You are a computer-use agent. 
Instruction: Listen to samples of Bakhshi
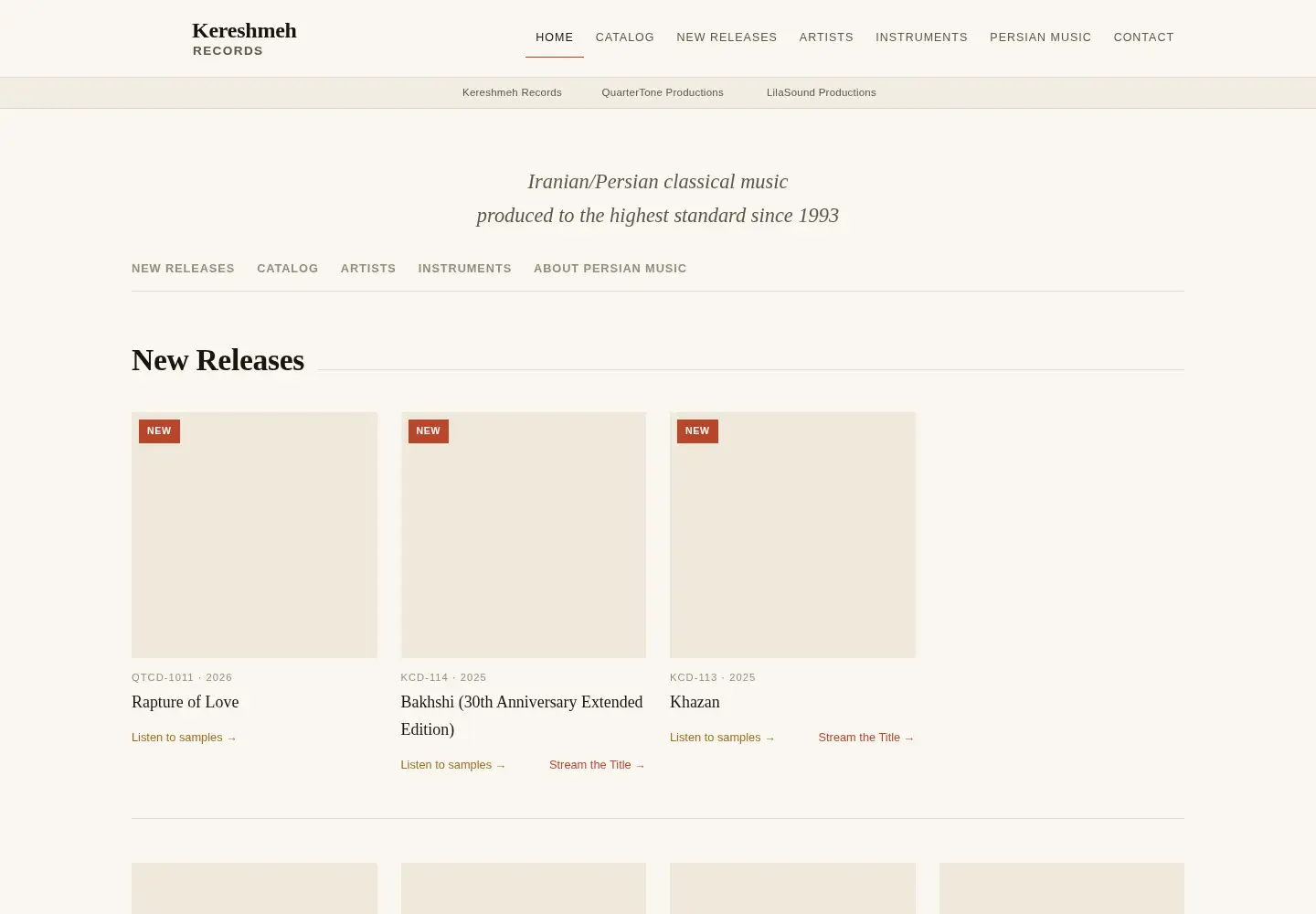tap(453, 765)
